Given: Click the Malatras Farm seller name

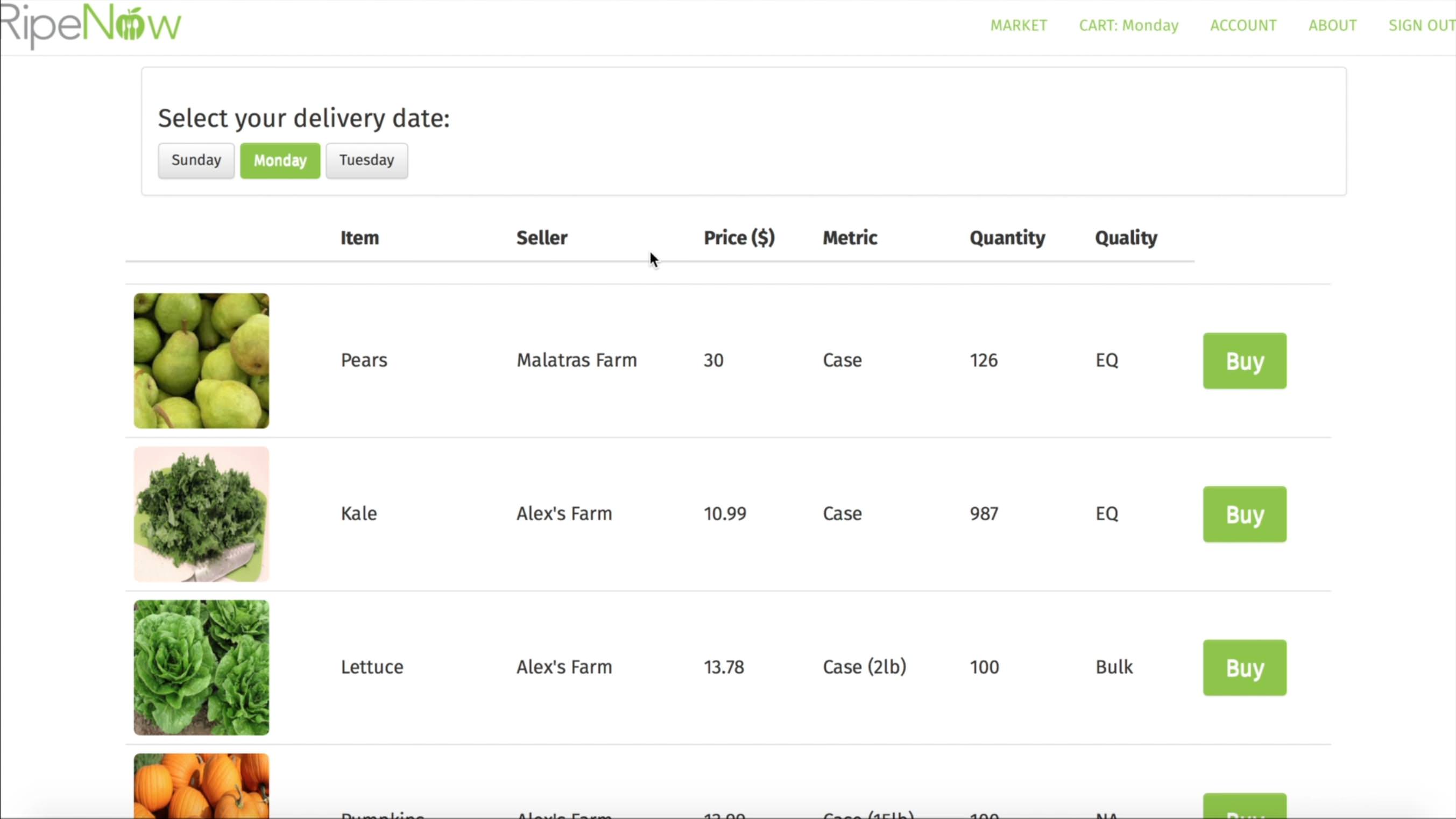Looking at the screenshot, I should click(576, 360).
